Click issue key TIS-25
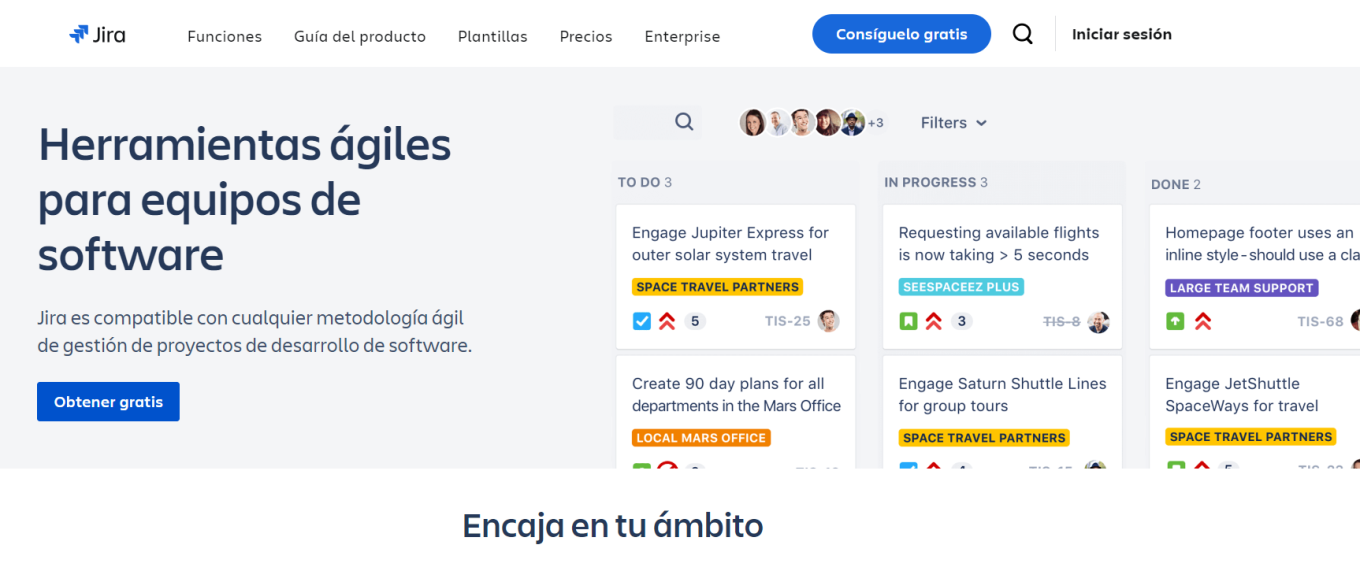Viewport: 1360px width, 567px height. click(788, 321)
